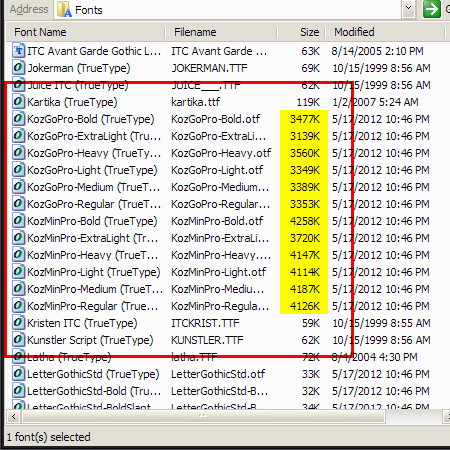Sort by the Font Name column header
This screenshot has height=450, width=450.
[x=86, y=32]
